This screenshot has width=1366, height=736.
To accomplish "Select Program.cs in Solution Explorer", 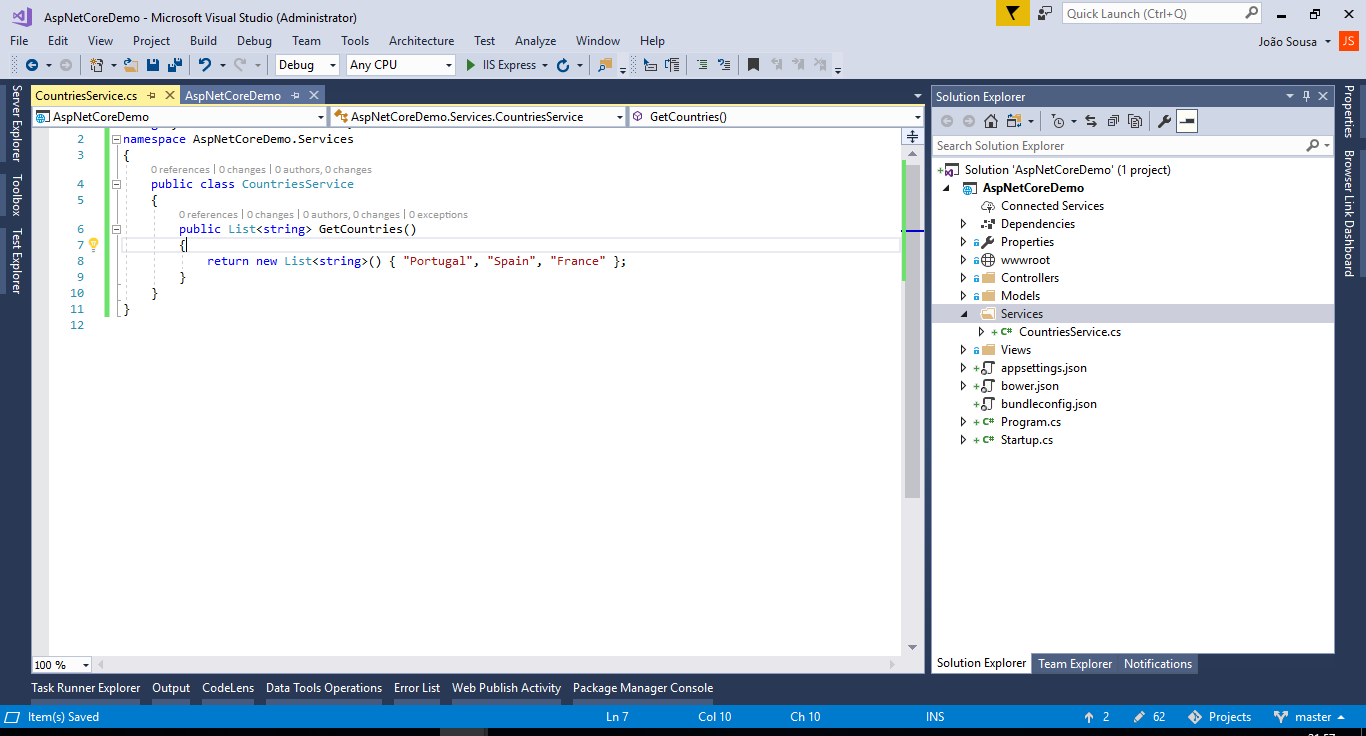I will click(x=1030, y=422).
